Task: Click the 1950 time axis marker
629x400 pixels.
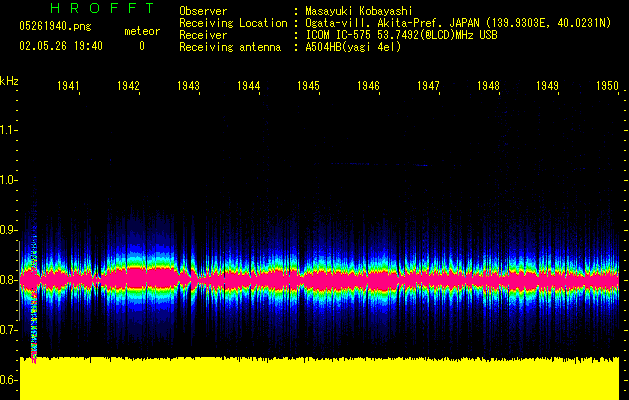Action: (607, 85)
